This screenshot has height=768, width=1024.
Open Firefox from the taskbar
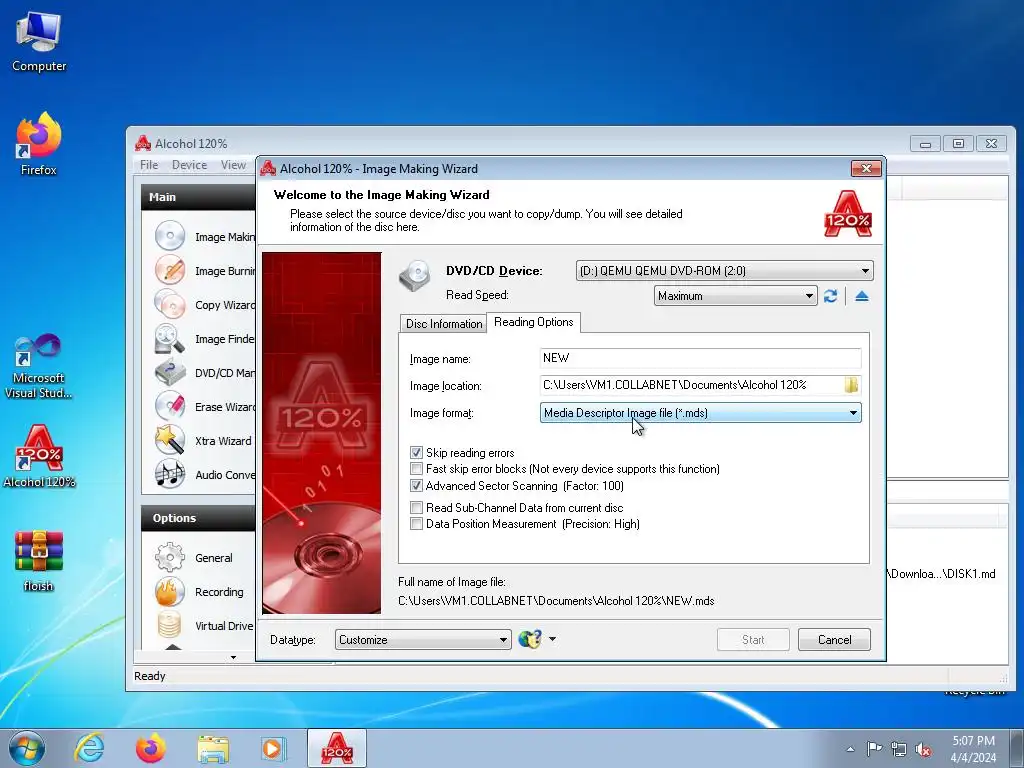(x=151, y=748)
